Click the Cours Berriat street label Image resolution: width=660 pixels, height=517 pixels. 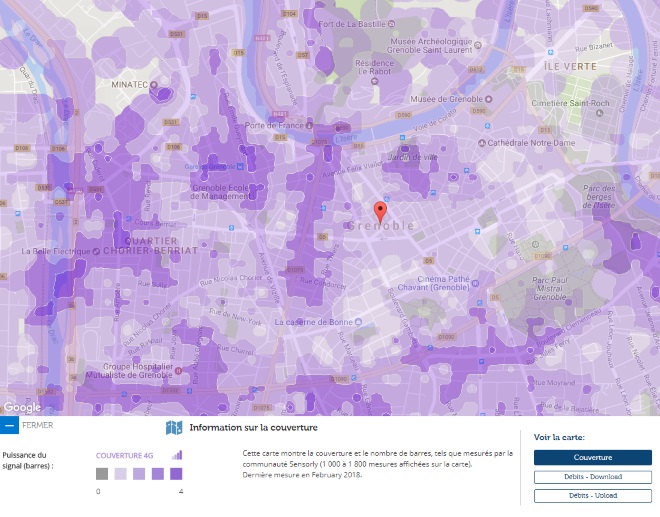tap(155, 223)
